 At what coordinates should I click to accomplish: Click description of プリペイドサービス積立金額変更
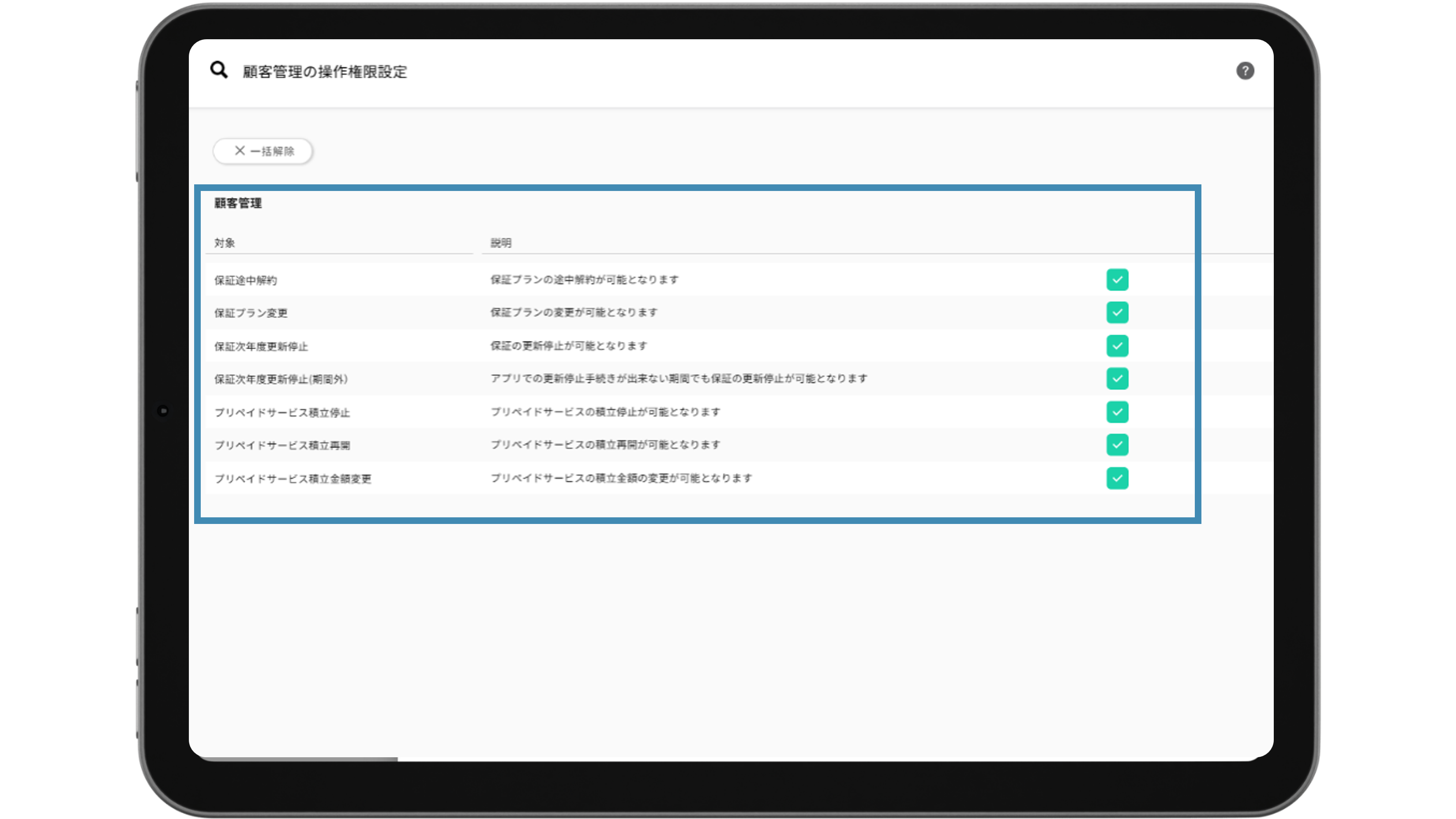pyautogui.click(x=621, y=479)
